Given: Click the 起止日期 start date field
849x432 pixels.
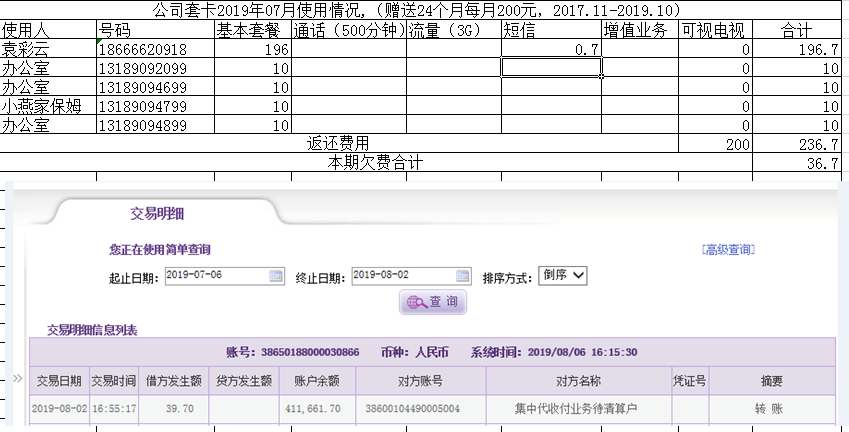Looking at the screenshot, I should coord(214,276).
